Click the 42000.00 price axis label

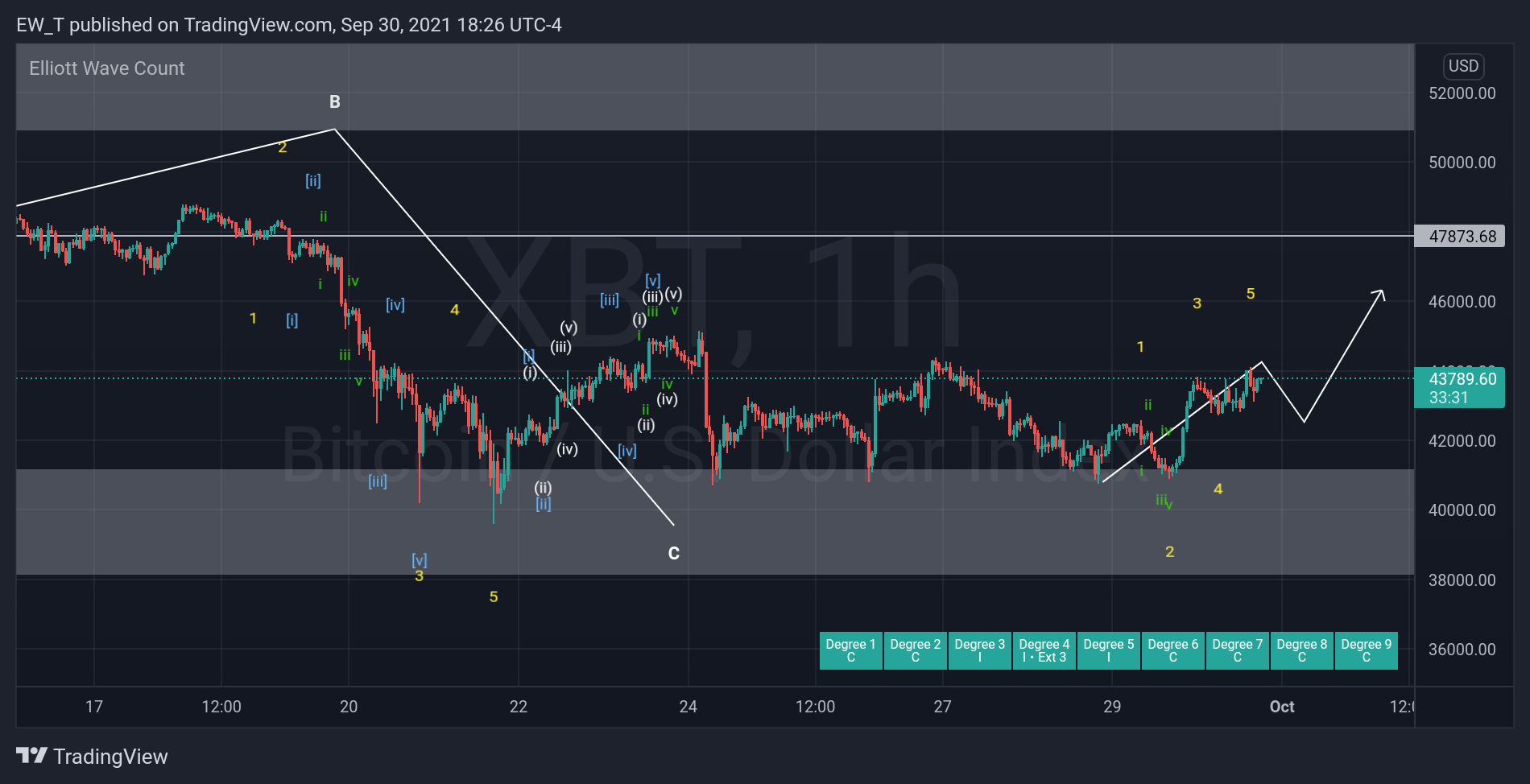click(1462, 441)
